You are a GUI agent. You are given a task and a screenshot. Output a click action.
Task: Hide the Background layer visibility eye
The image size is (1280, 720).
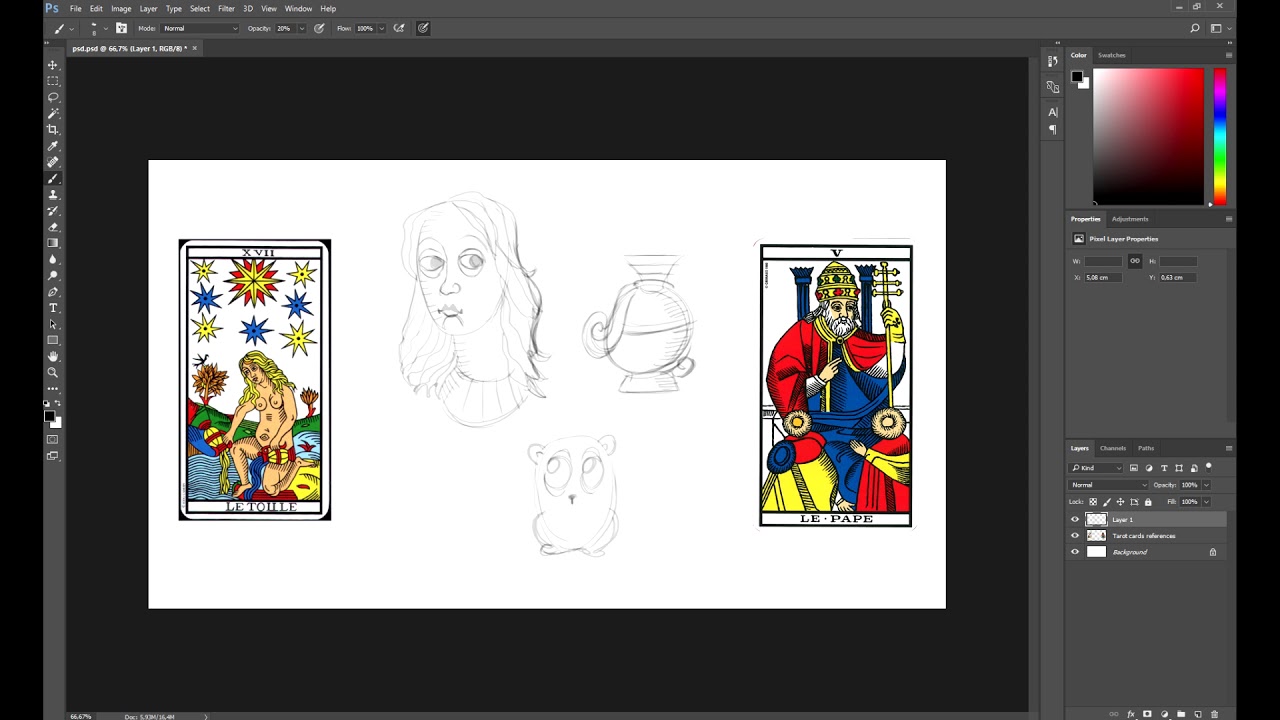pos(1075,552)
